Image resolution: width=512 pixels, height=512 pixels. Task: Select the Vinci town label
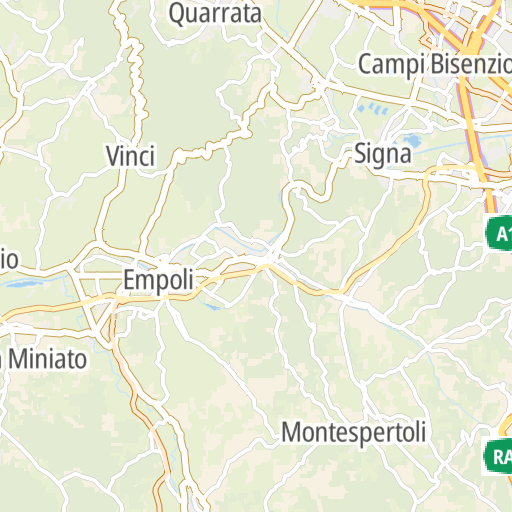pyautogui.click(x=130, y=156)
